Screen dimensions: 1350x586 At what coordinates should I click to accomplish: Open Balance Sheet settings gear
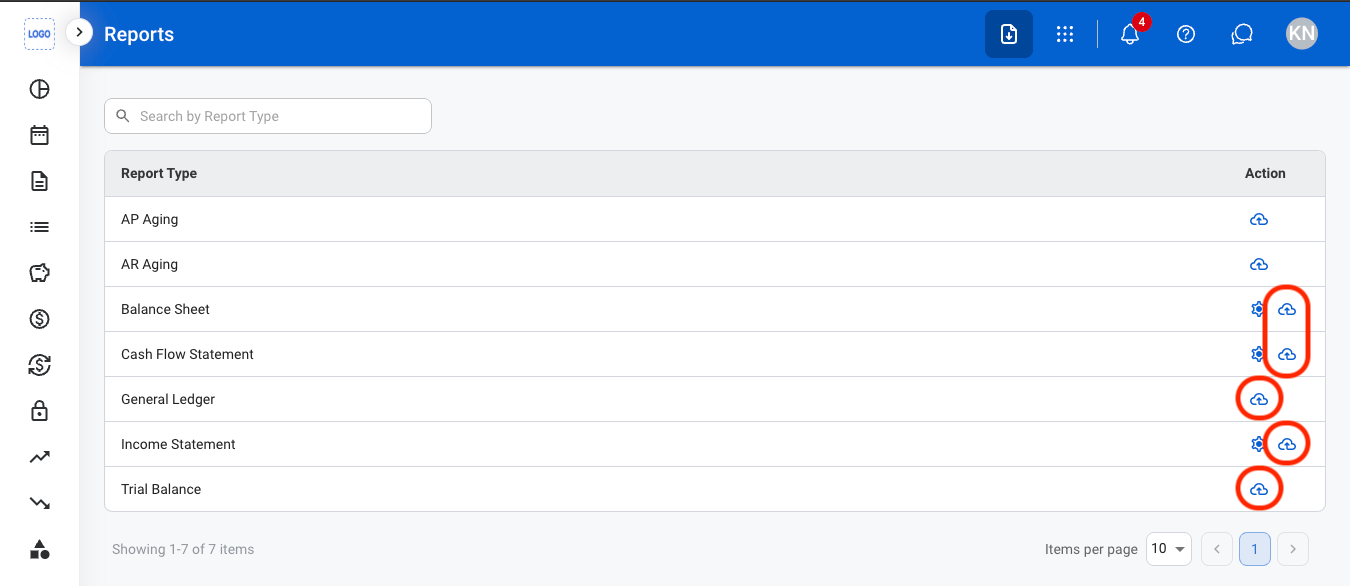click(x=1257, y=309)
